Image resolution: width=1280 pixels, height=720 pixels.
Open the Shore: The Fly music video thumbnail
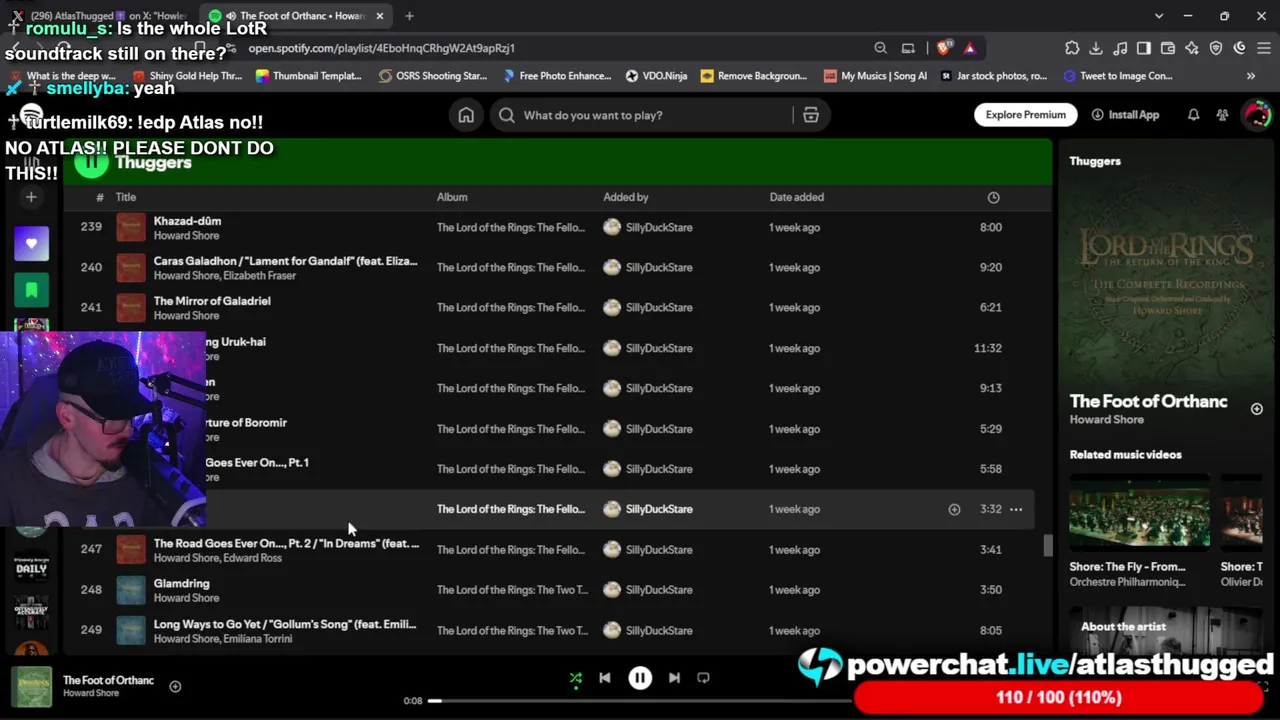[x=1140, y=512]
